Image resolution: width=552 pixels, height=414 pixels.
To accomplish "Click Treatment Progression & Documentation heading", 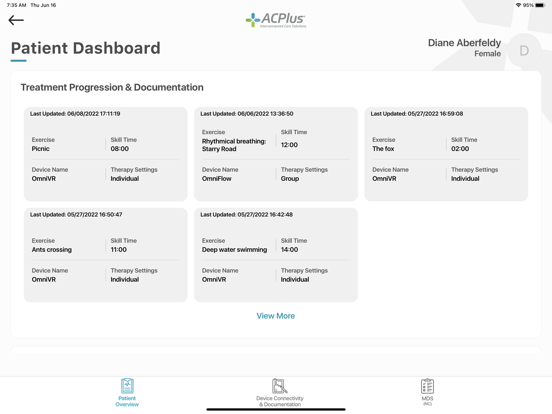I will 112,87.
